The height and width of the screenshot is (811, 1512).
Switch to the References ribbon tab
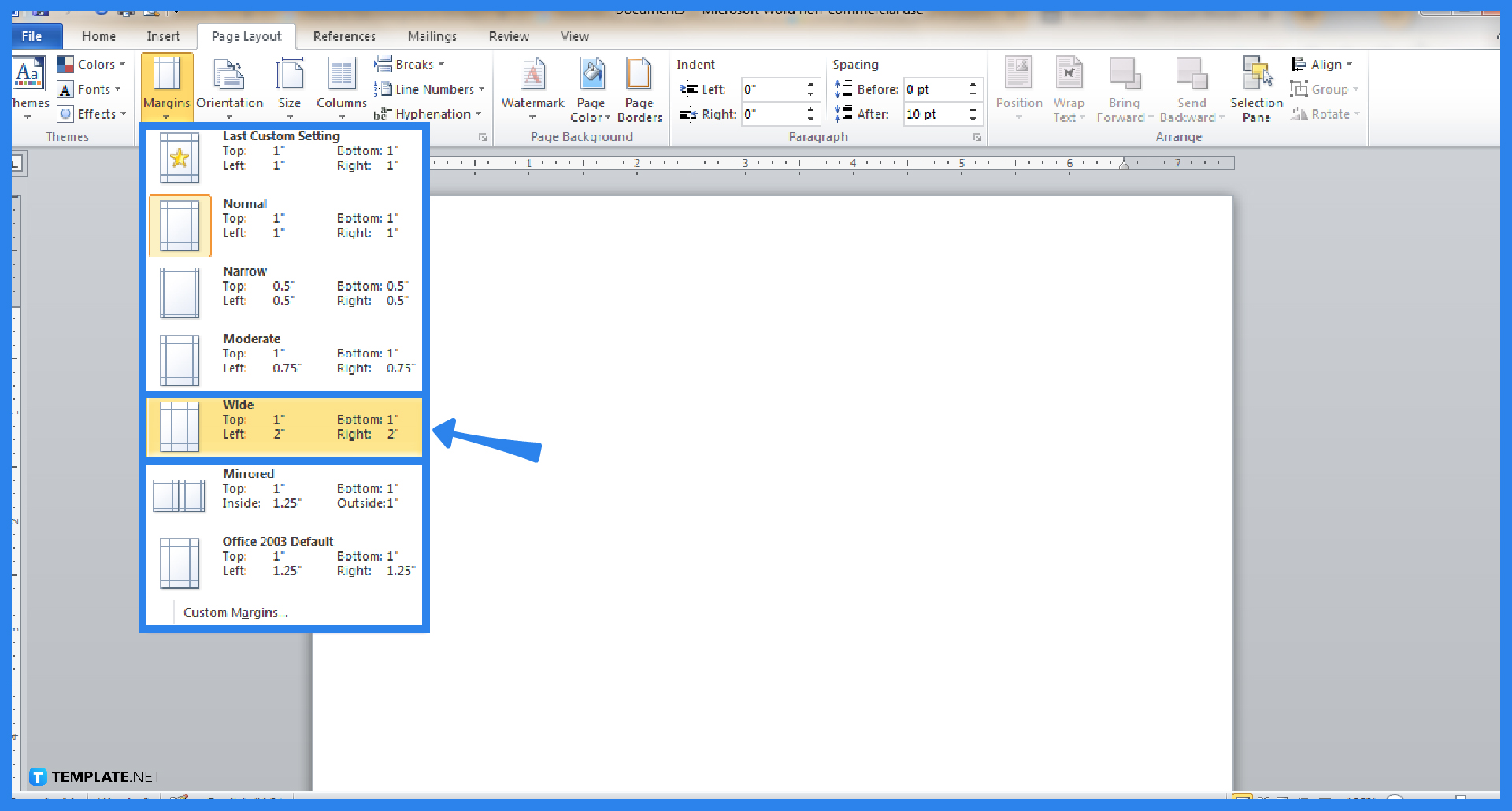(344, 36)
